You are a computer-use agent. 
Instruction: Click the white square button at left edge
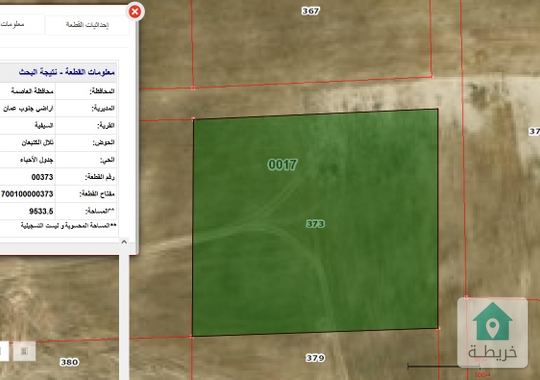pyautogui.click(x=4, y=351)
